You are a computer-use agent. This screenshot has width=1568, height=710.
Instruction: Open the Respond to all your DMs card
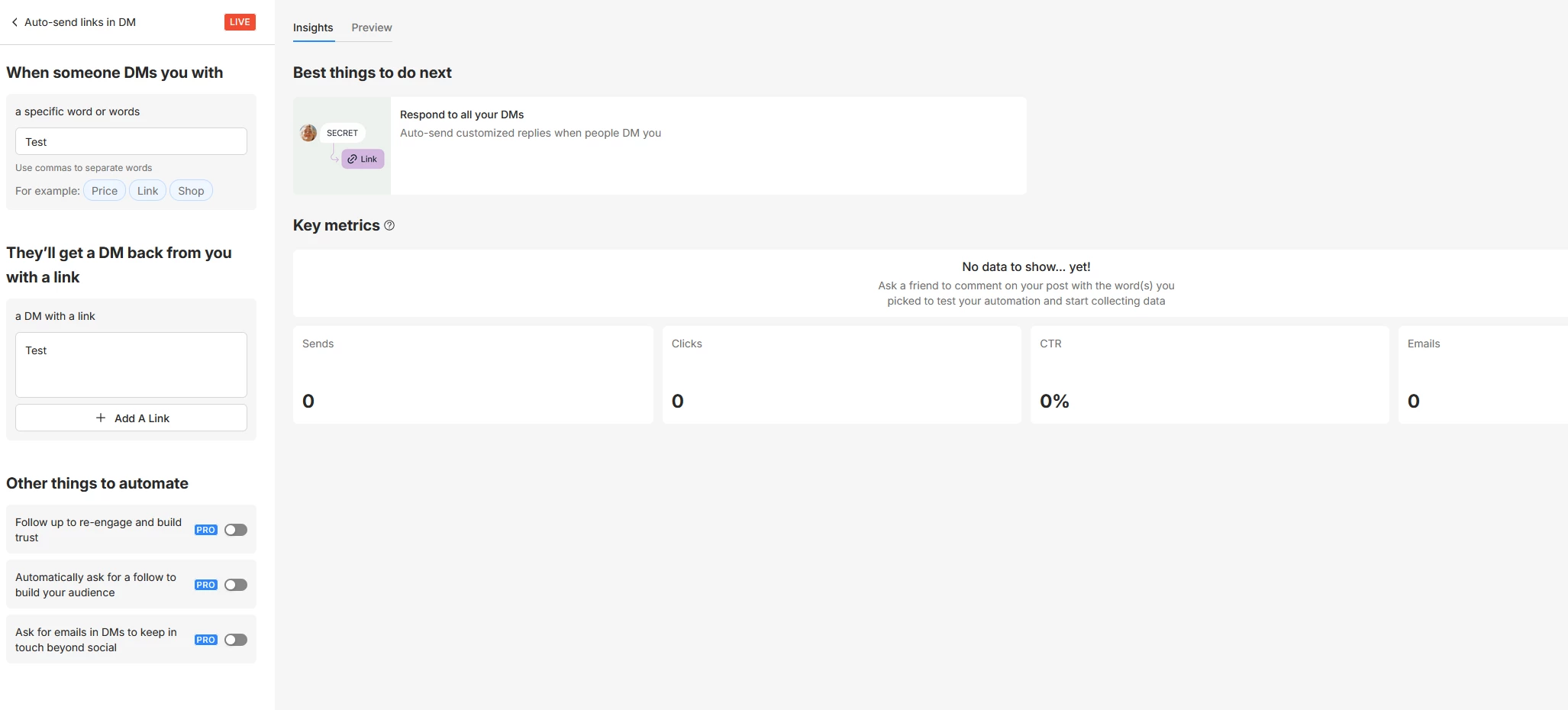(660, 145)
